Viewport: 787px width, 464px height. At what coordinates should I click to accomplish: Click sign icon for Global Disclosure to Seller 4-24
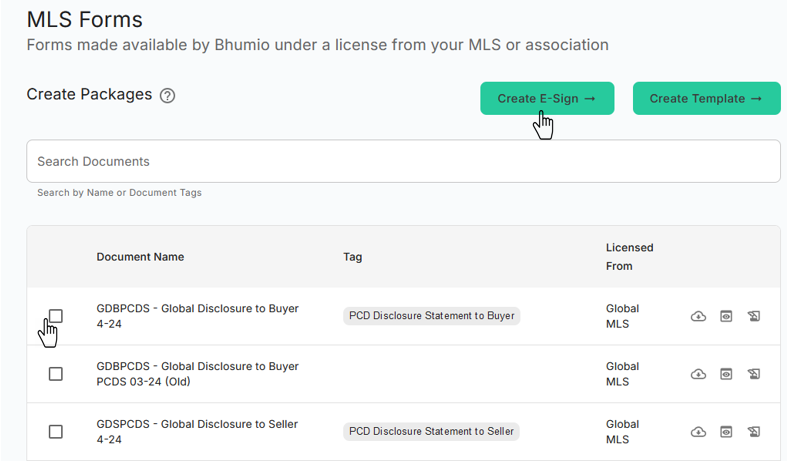(x=754, y=432)
